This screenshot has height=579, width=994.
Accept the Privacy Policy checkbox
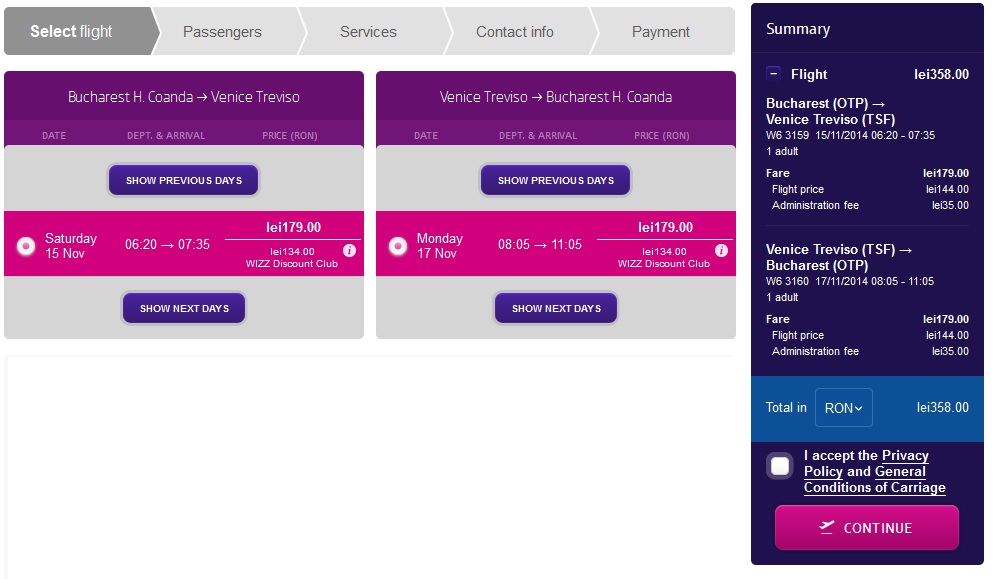point(780,466)
